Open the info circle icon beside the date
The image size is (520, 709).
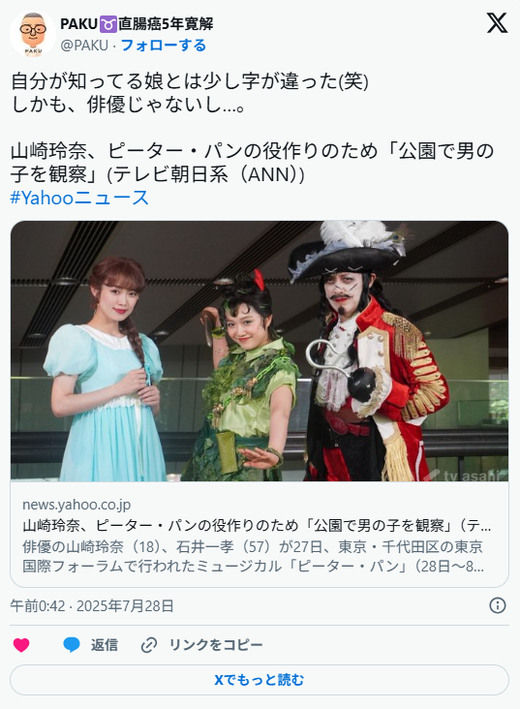(497, 605)
